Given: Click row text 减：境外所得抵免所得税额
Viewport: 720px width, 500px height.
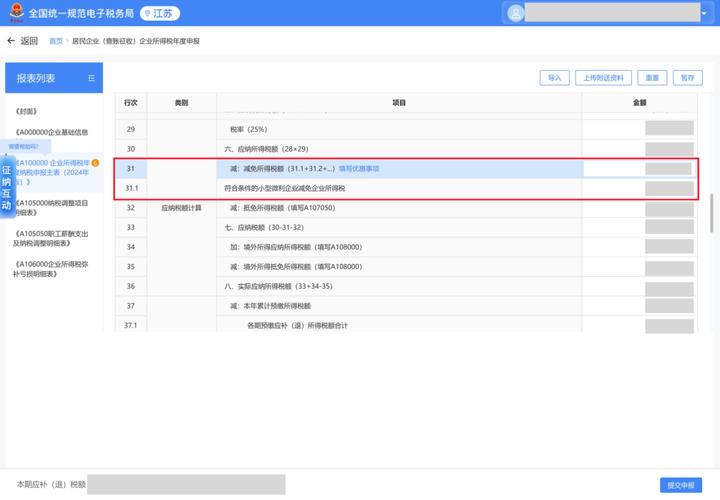Looking at the screenshot, I should [296, 266].
